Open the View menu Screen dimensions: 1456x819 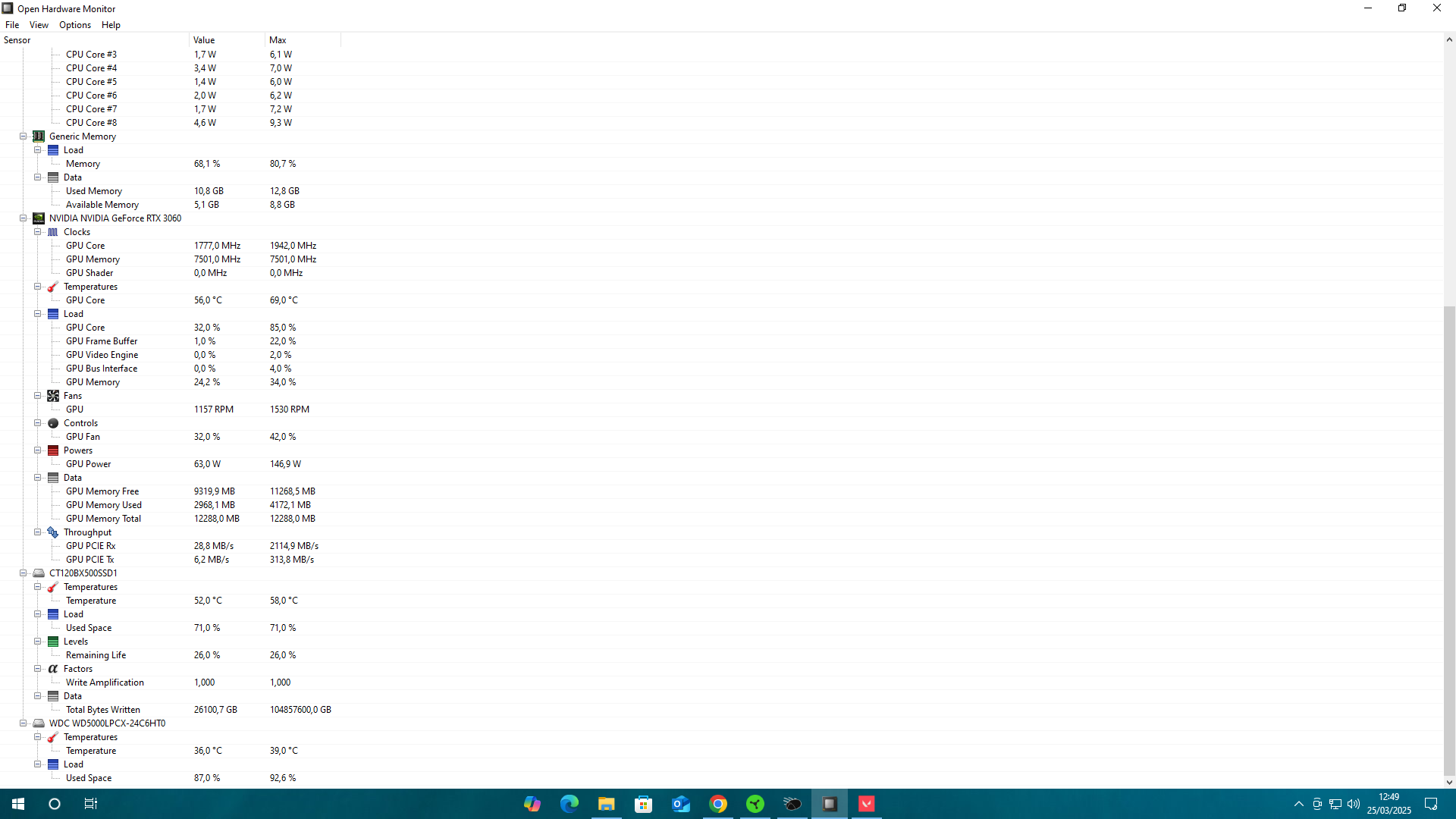[39, 25]
